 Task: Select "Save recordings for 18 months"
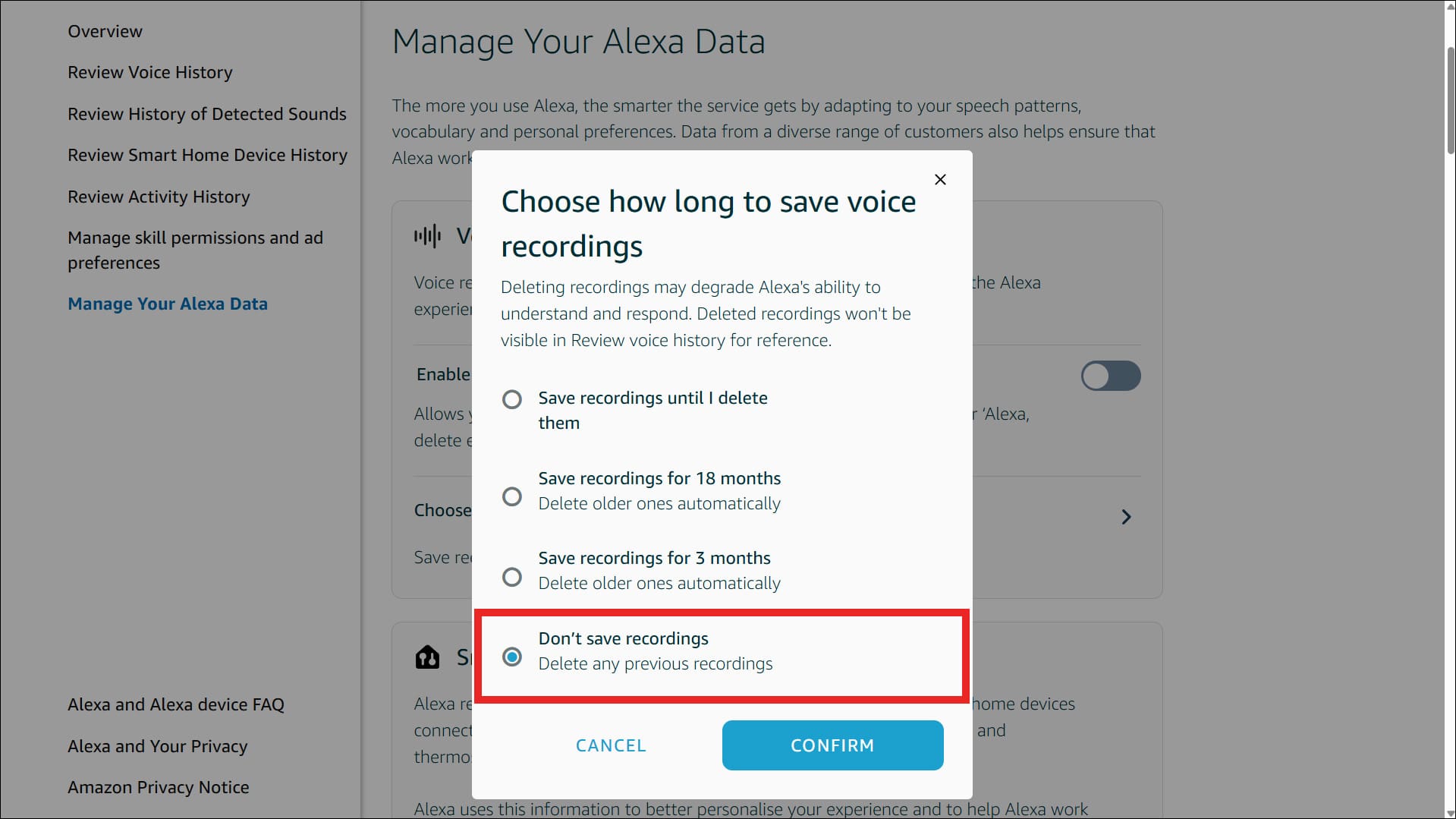(512, 496)
